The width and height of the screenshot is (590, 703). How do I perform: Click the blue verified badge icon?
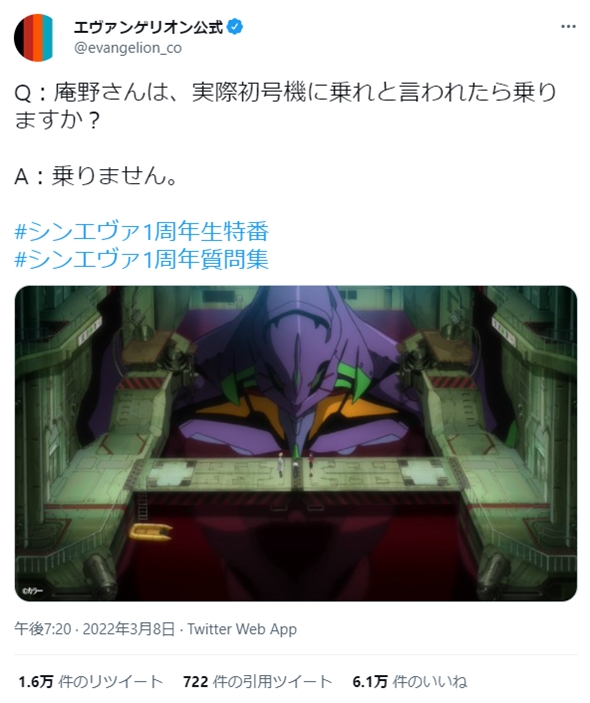(235, 27)
